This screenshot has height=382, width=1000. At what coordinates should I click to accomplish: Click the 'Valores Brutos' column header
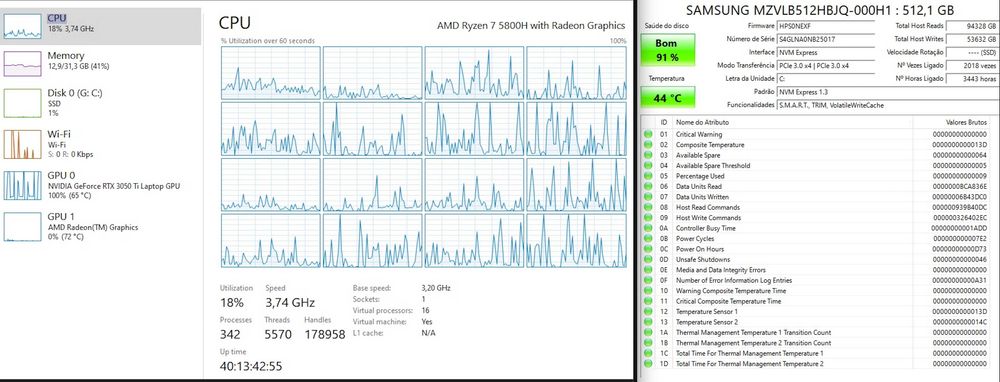pyautogui.click(x=967, y=122)
